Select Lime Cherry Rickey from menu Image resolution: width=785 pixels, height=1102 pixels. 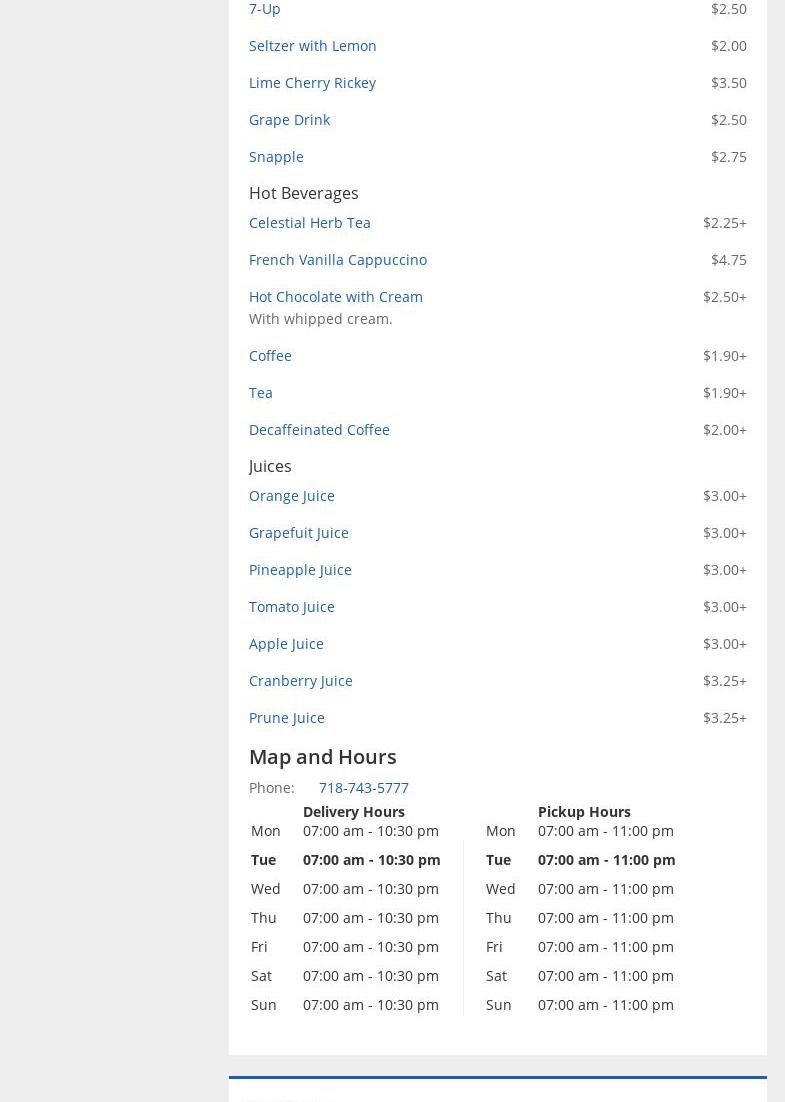312,83
